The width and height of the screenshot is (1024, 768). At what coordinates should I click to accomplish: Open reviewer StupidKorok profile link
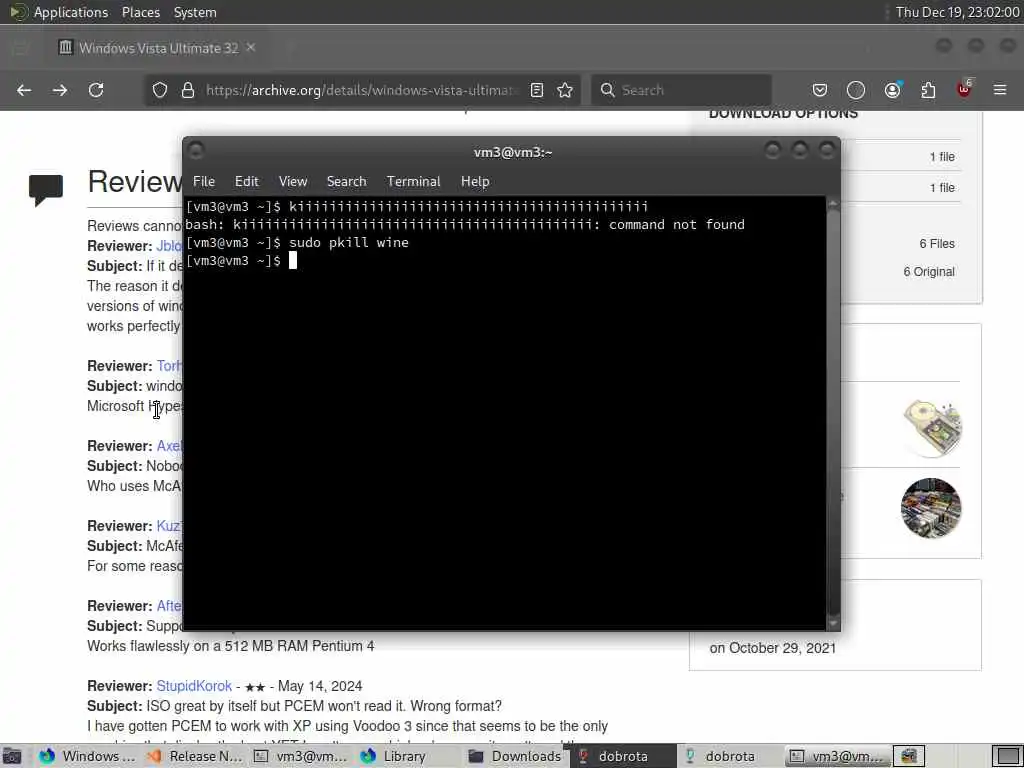tap(194, 686)
